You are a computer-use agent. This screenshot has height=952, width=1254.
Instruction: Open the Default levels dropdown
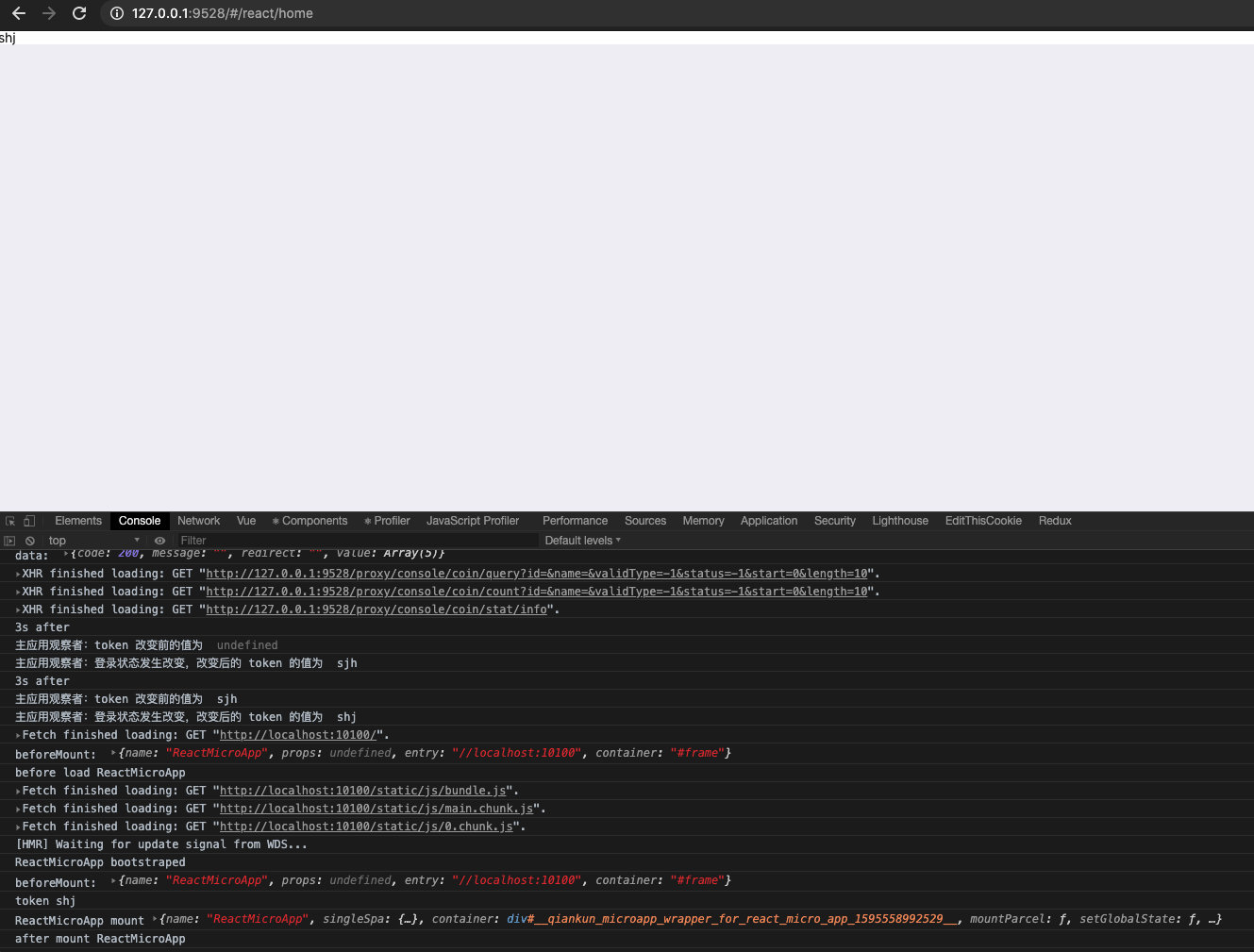click(582, 541)
